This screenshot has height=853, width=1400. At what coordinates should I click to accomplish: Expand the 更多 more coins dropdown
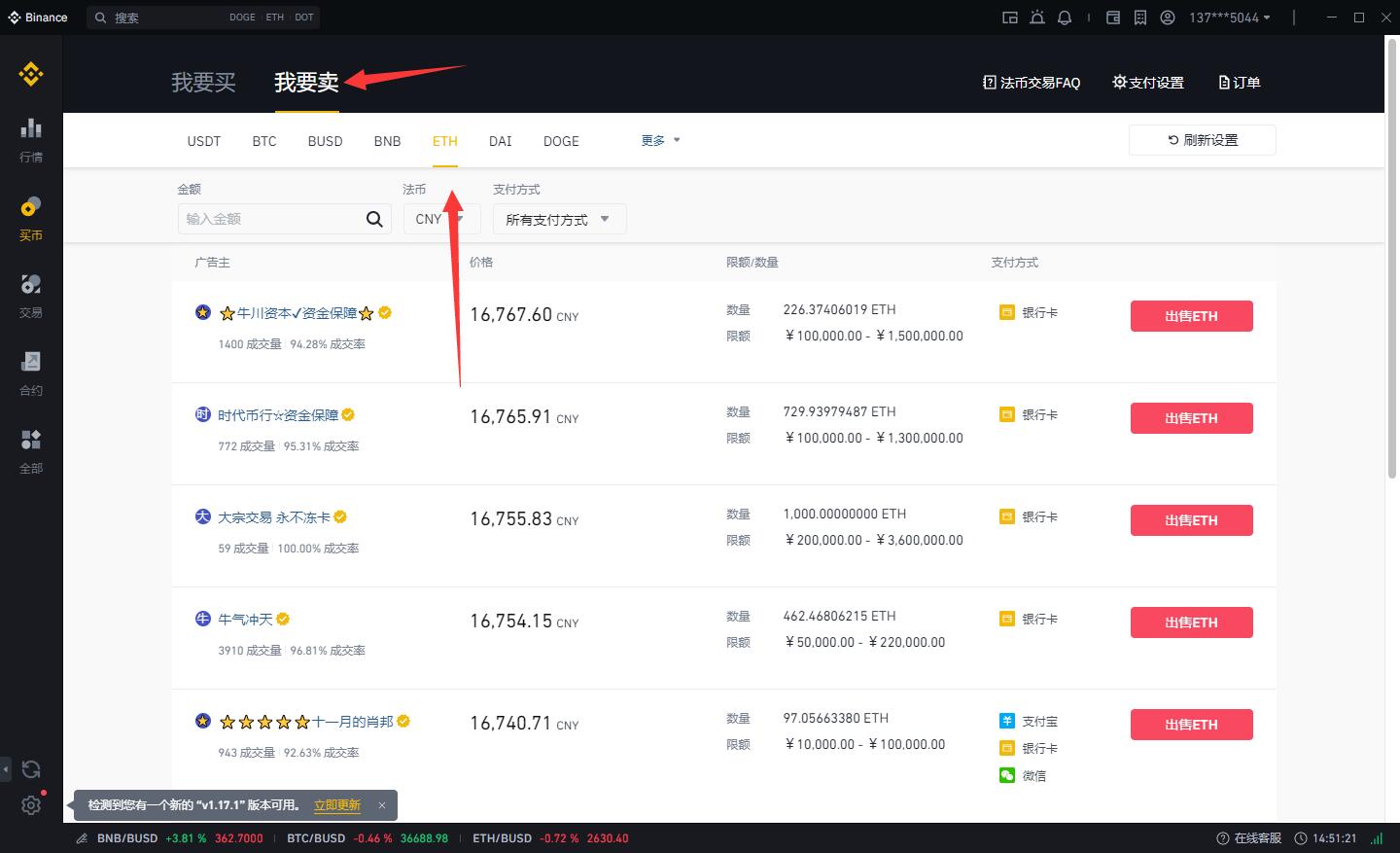[x=660, y=140]
